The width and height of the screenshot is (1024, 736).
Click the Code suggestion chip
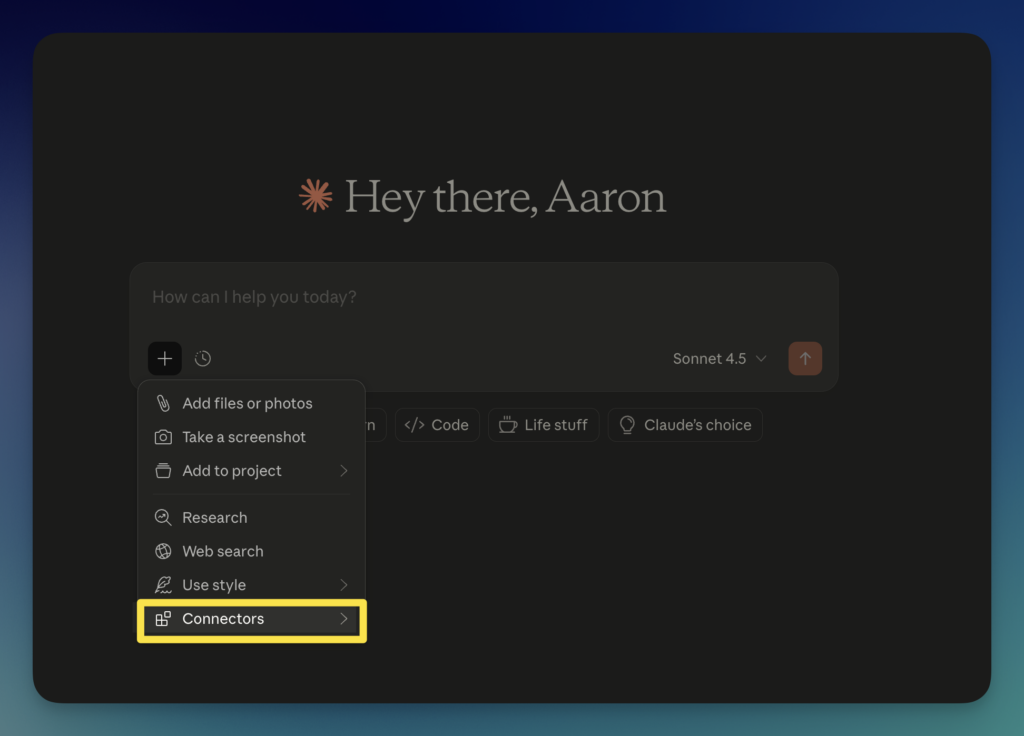click(437, 425)
